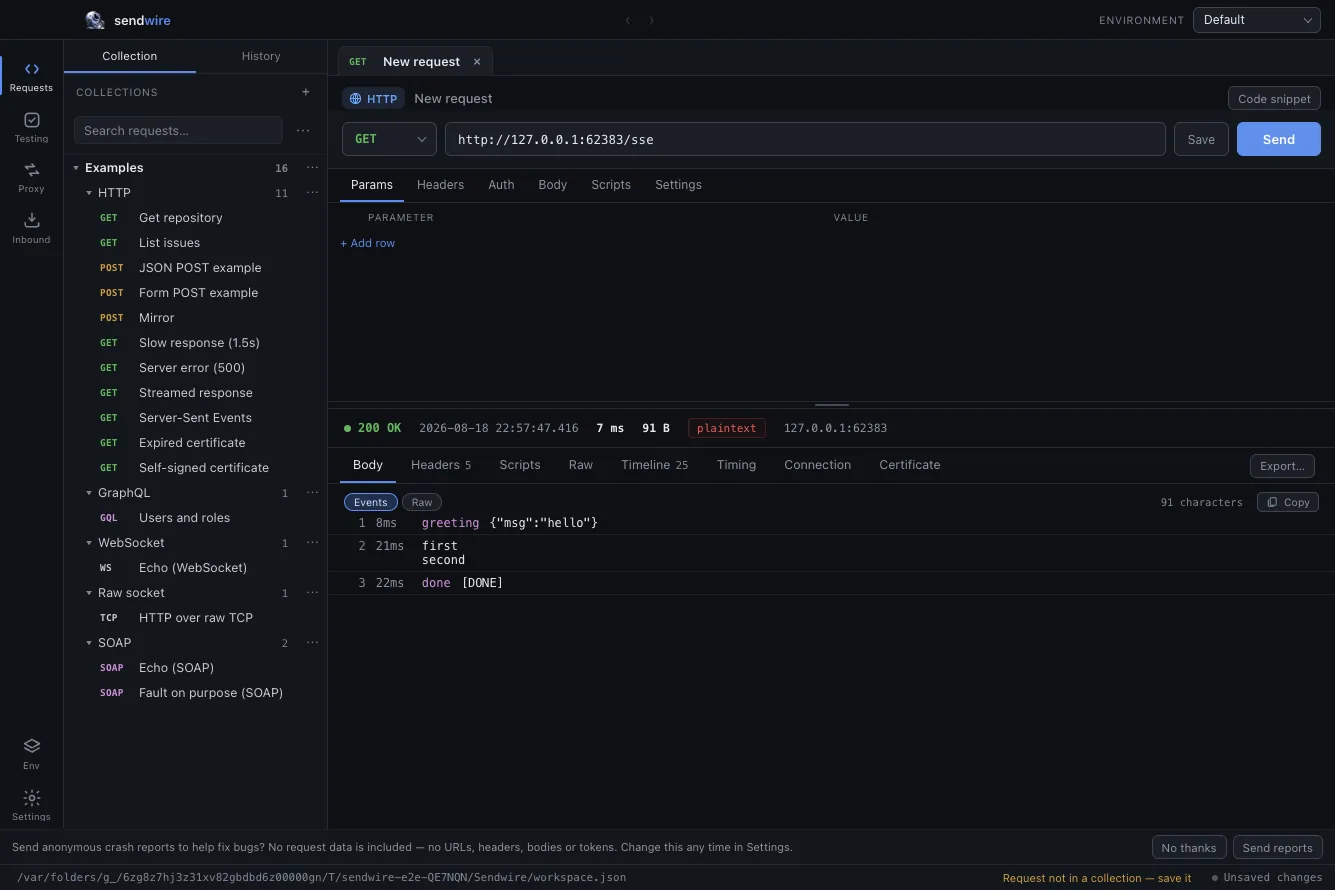This screenshot has width=1335, height=890.
Task: Open the GET method dropdown
Action: [x=389, y=139]
